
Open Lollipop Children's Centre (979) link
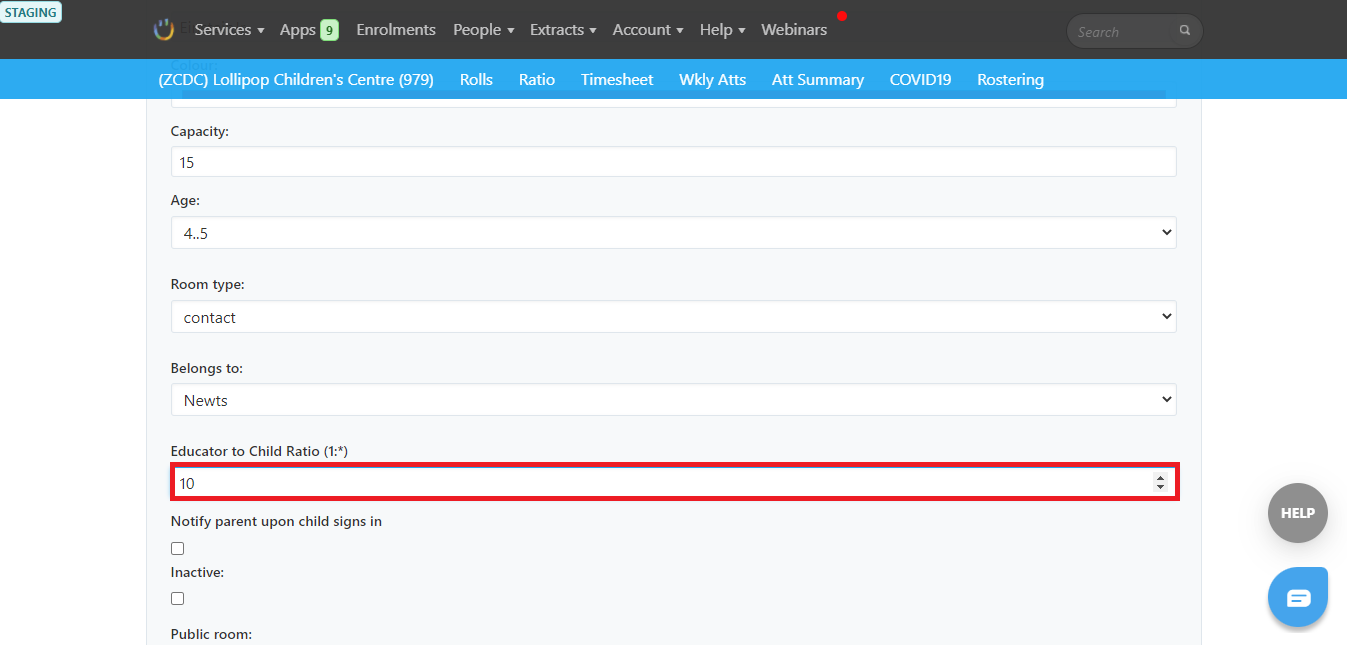(x=296, y=80)
